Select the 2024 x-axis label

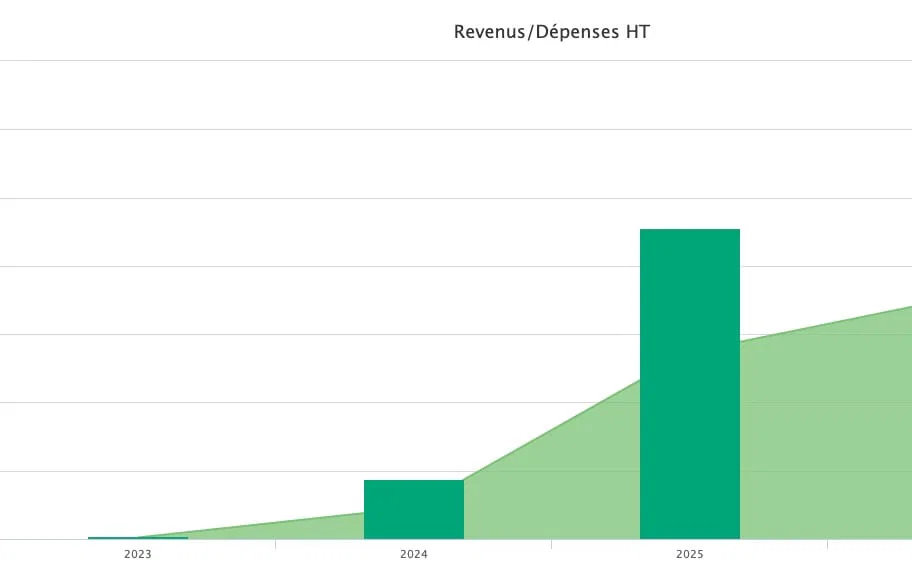(x=413, y=554)
